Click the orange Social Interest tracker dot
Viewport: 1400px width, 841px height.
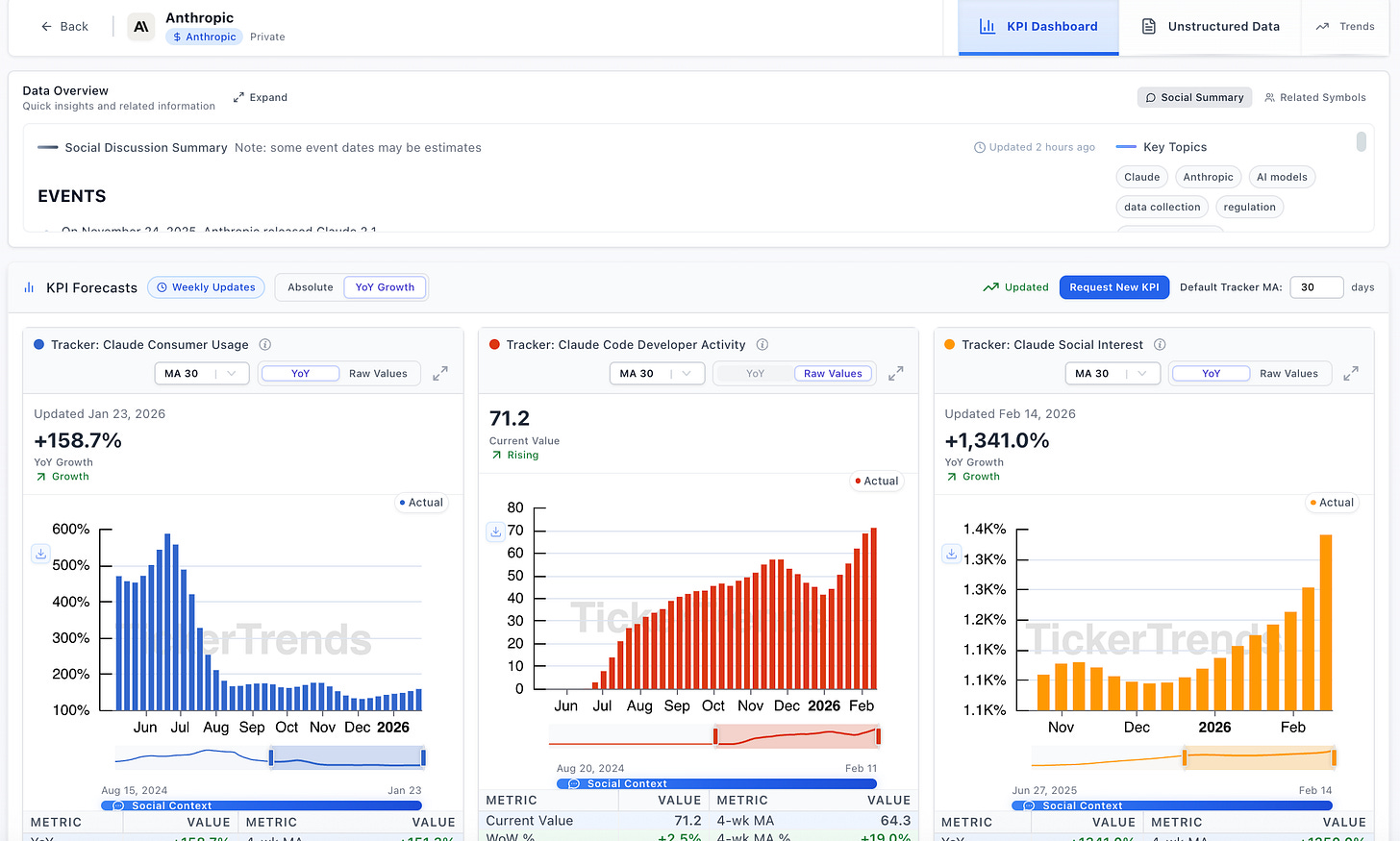pyautogui.click(x=950, y=344)
